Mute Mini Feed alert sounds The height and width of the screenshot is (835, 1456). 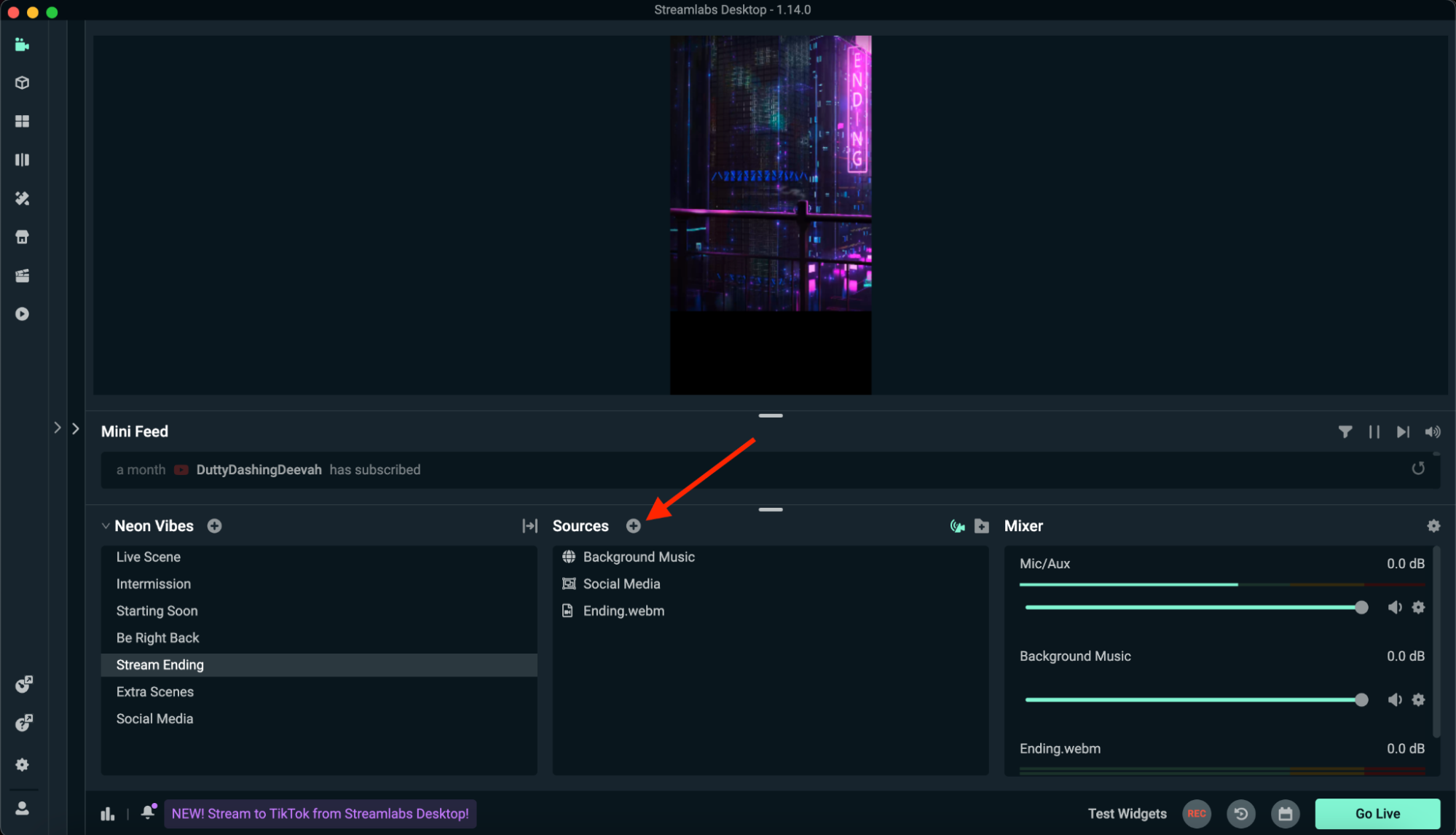(x=1432, y=432)
